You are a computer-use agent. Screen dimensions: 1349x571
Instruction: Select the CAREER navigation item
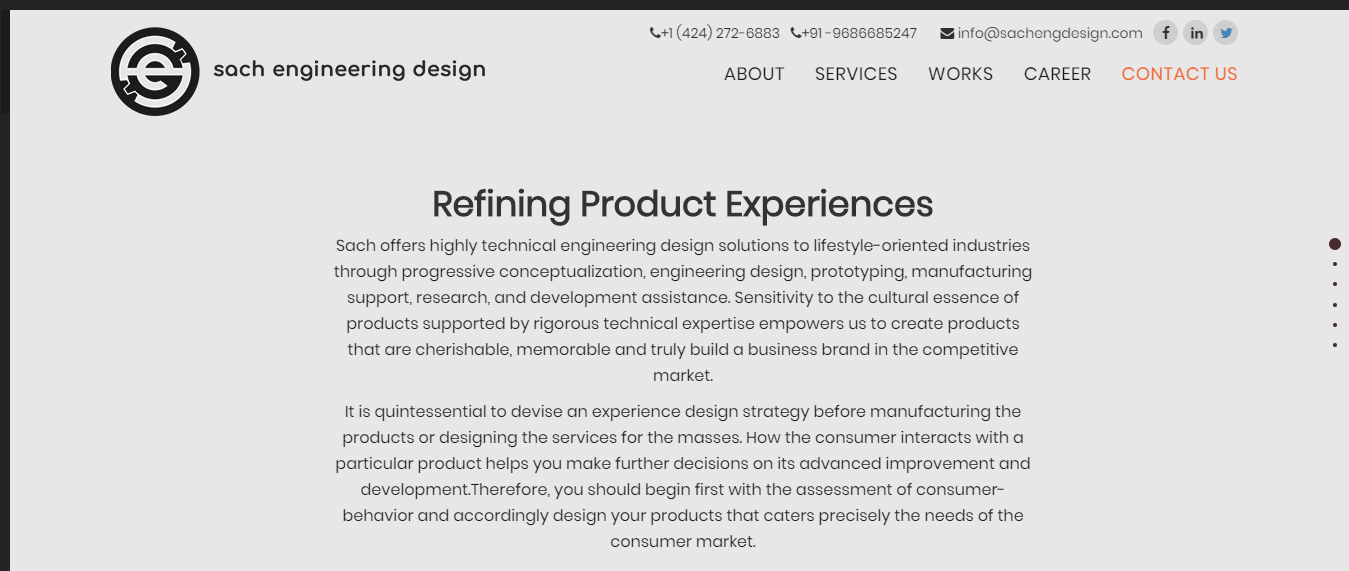[1057, 74]
